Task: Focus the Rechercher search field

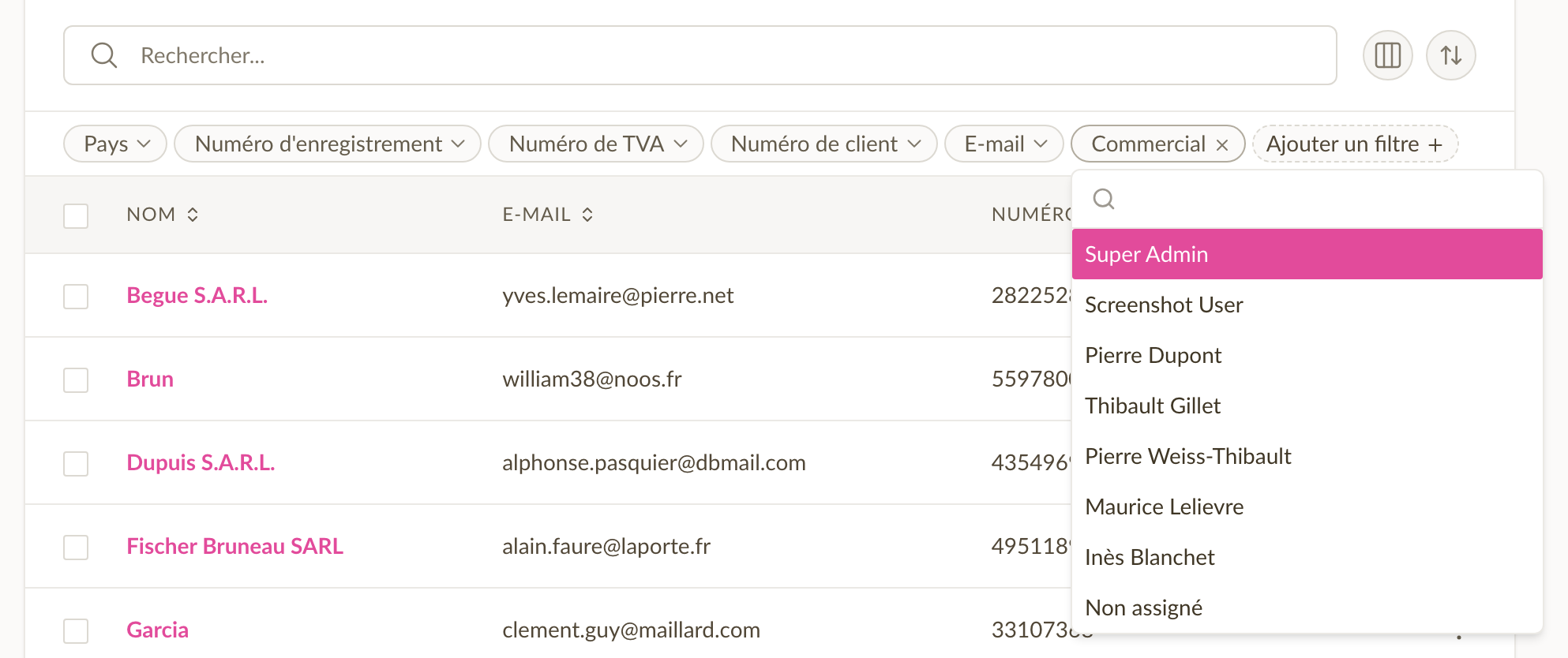Action: point(700,55)
